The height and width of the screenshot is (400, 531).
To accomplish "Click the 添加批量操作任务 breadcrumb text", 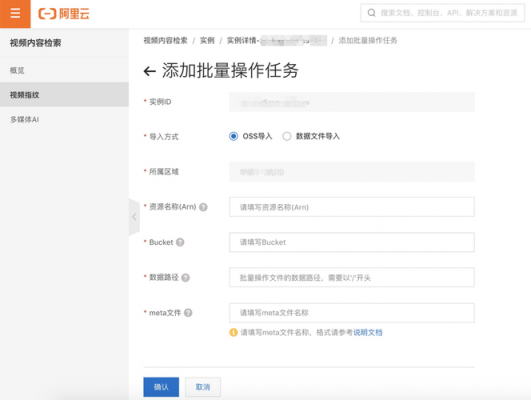I will click(368, 41).
